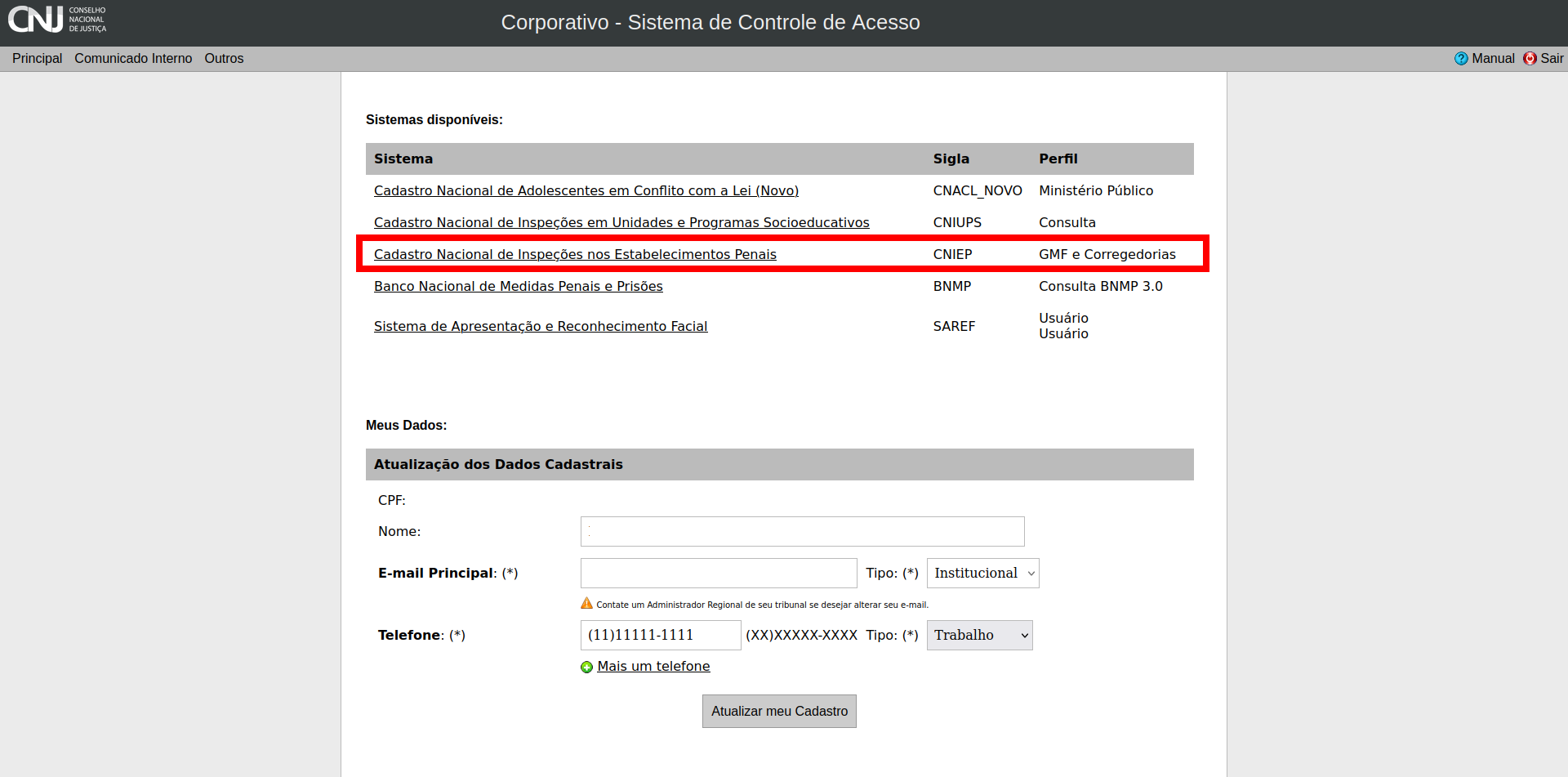Open Inspeções nos Estabelecimentos Penais link
This screenshot has height=777, width=1568.
pos(575,255)
